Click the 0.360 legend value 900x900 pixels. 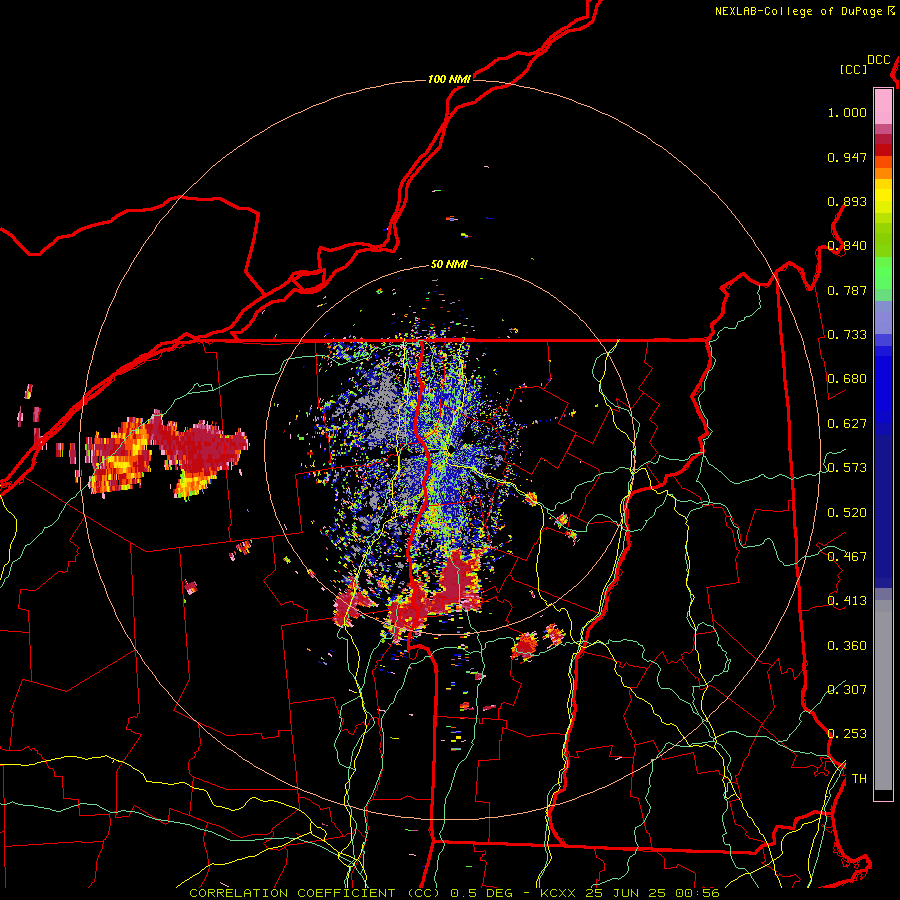[847, 646]
